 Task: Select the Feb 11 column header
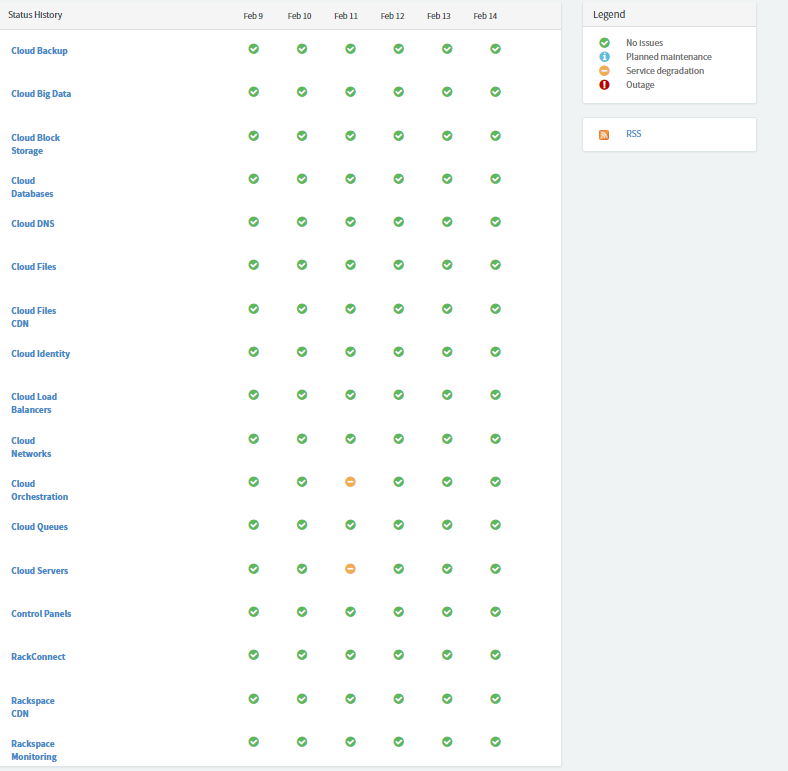(346, 16)
